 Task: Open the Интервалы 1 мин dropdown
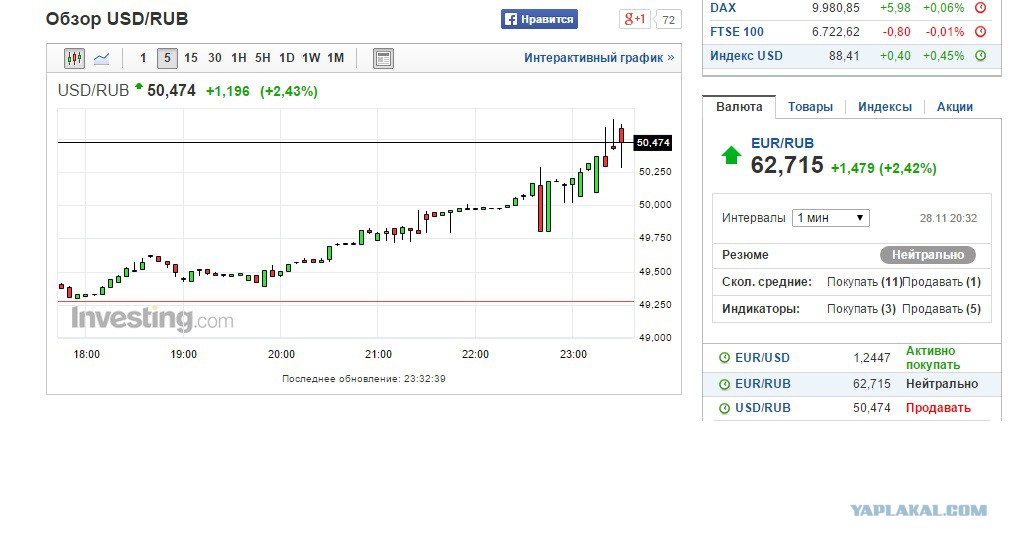click(831, 218)
